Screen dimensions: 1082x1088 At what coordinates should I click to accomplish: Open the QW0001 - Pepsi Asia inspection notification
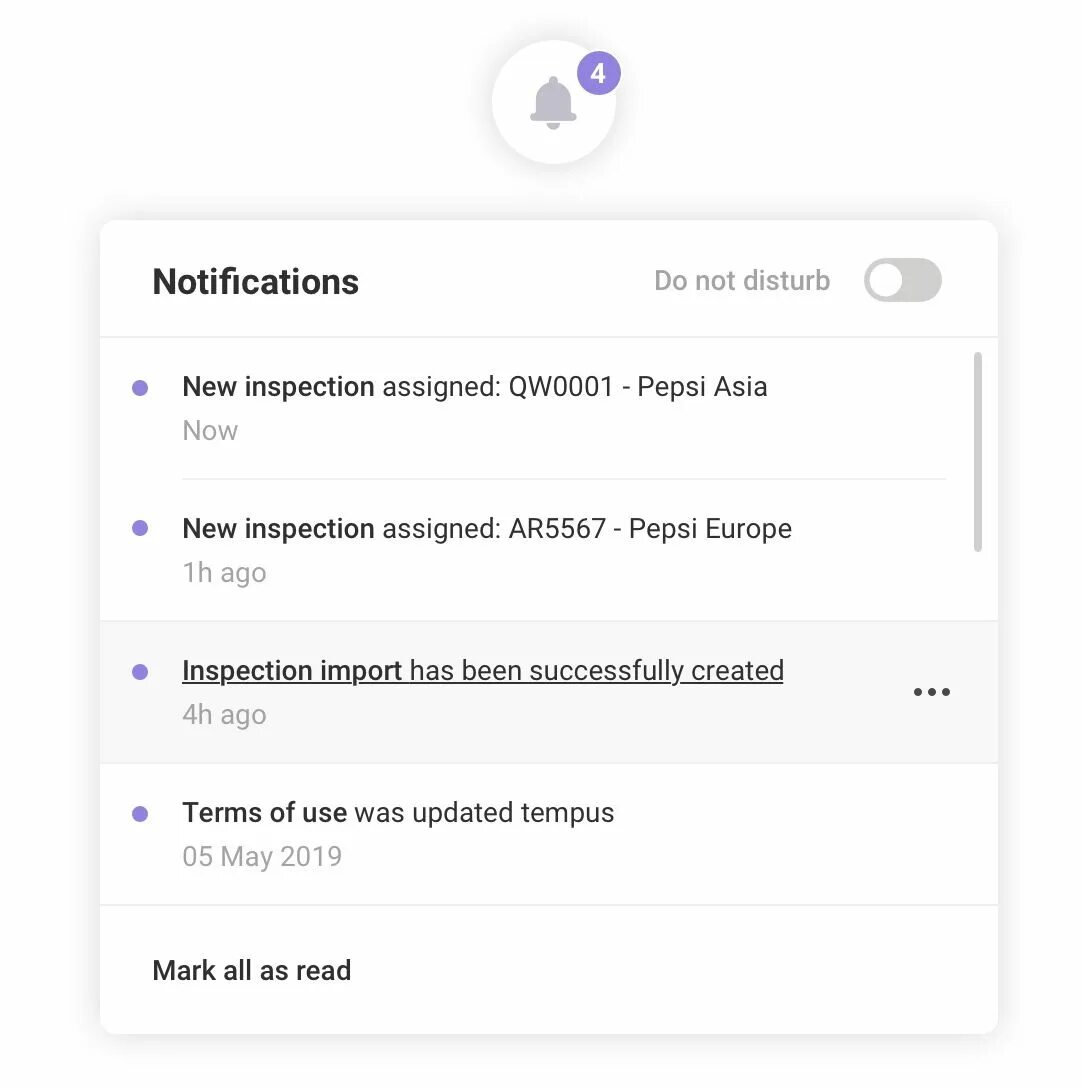(x=475, y=387)
